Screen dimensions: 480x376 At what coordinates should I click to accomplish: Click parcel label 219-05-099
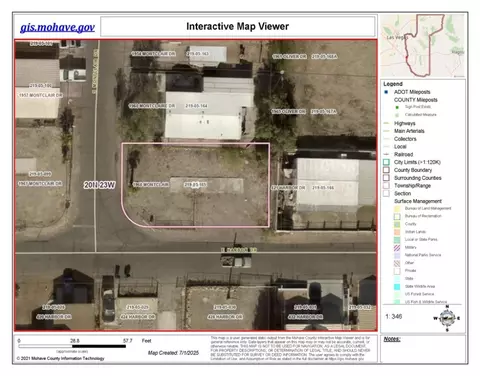[x=40, y=174]
